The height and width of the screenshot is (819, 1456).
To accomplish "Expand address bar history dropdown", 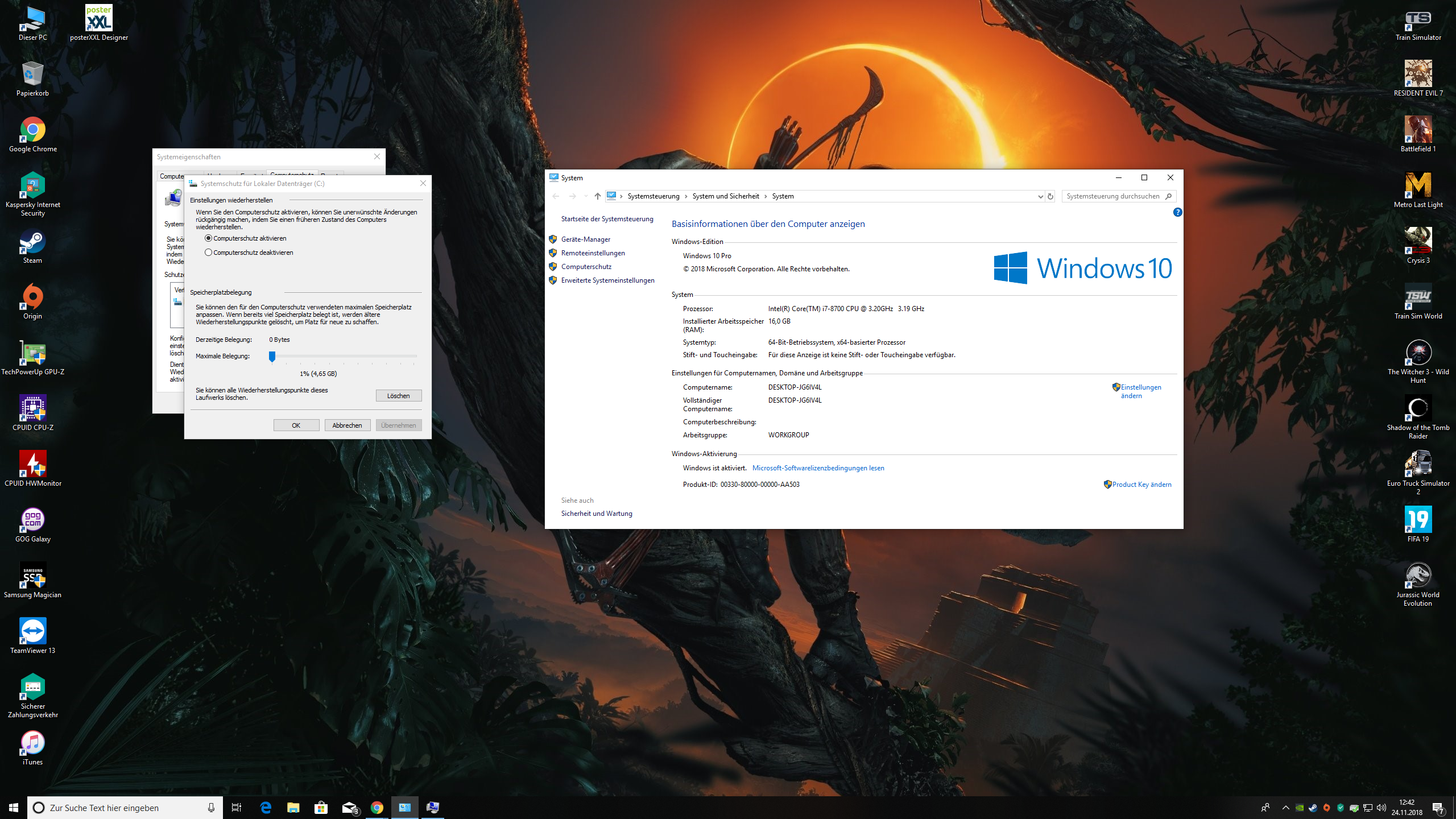I will pos(1040,196).
